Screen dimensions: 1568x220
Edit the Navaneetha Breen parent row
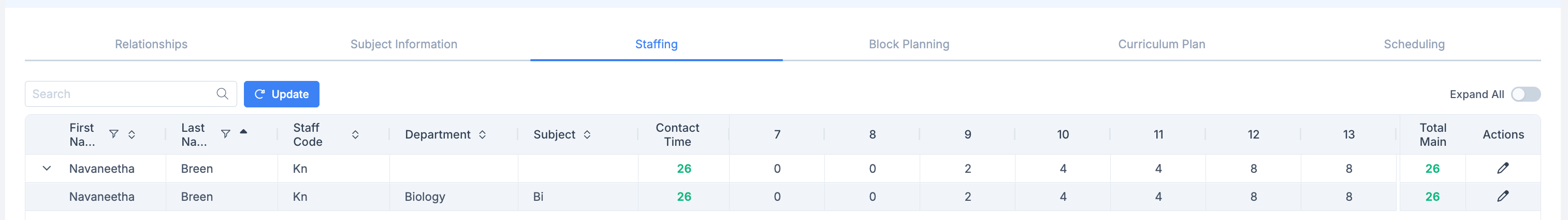coord(1502,168)
